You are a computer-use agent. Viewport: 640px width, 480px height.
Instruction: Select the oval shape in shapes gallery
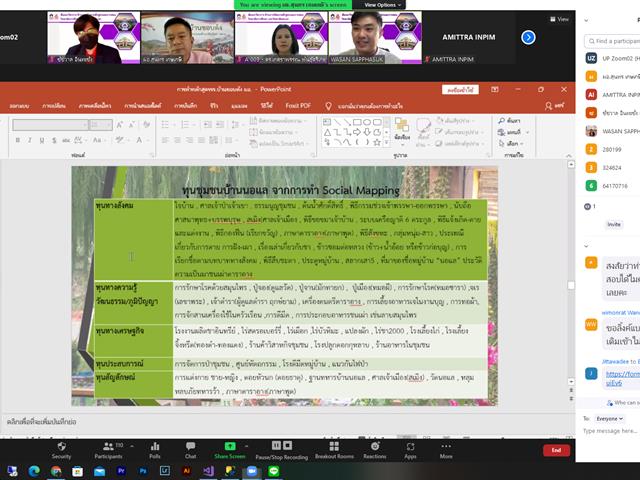point(367,122)
